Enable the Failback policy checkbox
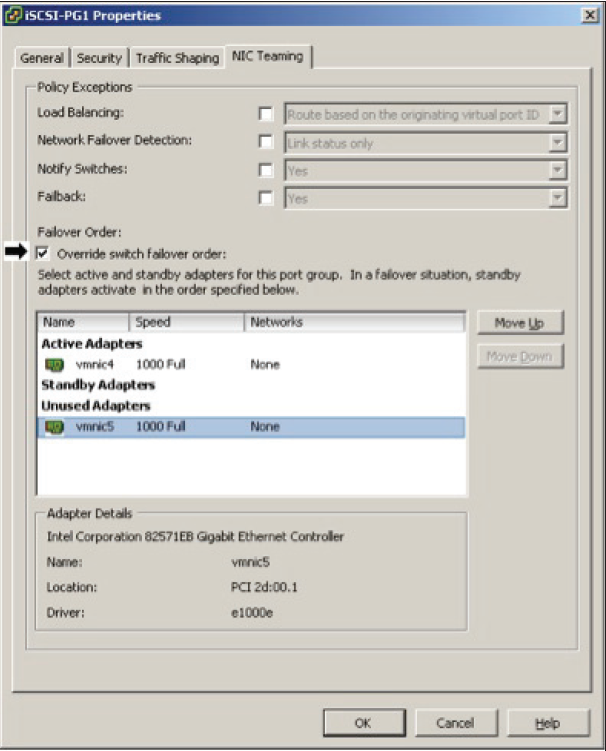Viewport: 606px width, 751px height. coord(266,198)
